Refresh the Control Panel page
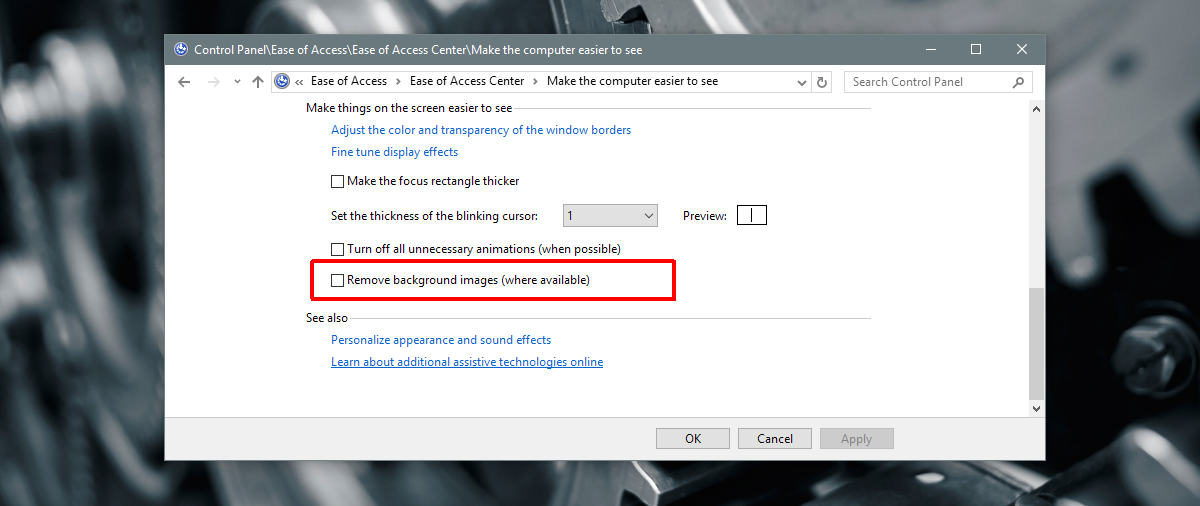This screenshot has height=506, width=1200. click(822, 82)
